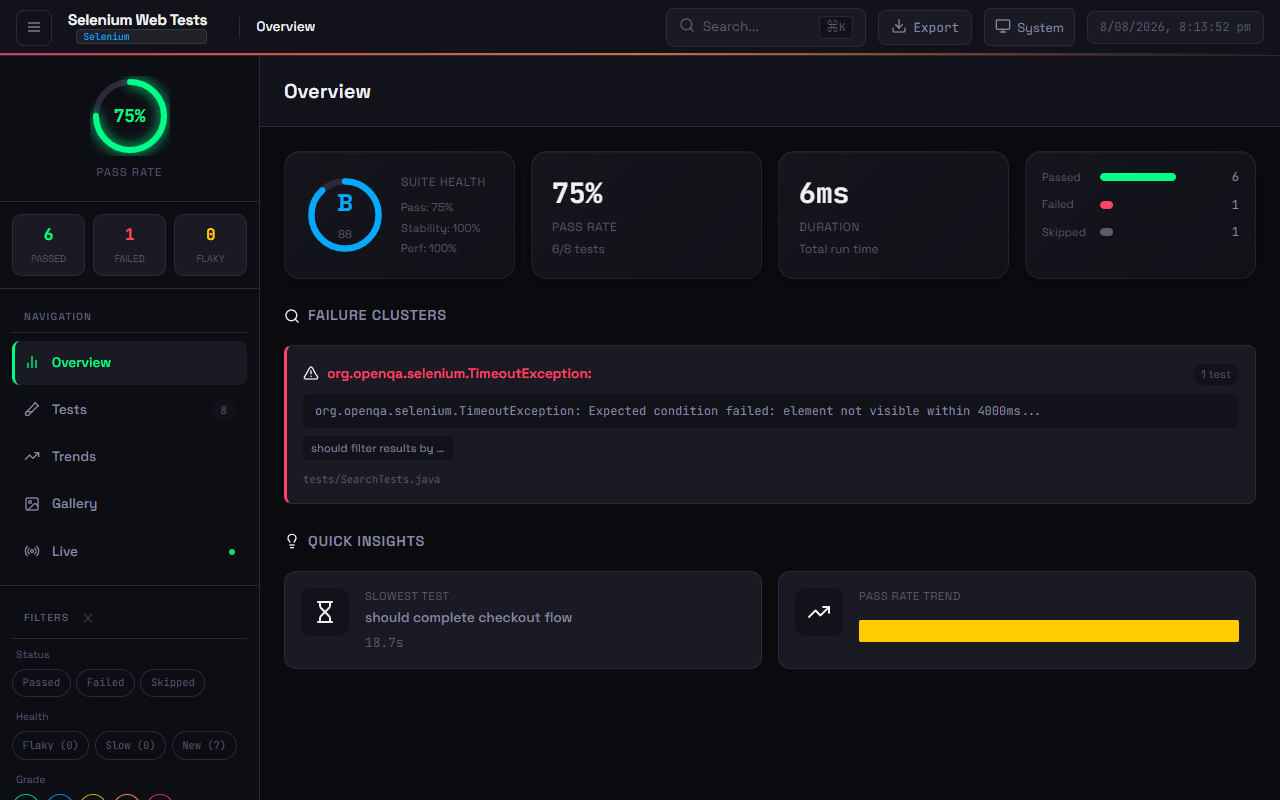Click the Live broadcast icon

[32, 551]
